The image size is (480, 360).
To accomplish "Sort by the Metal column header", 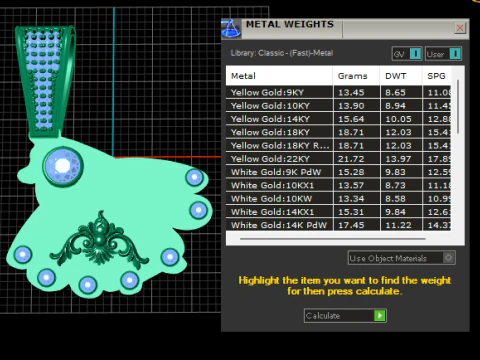I will (279, 76).
